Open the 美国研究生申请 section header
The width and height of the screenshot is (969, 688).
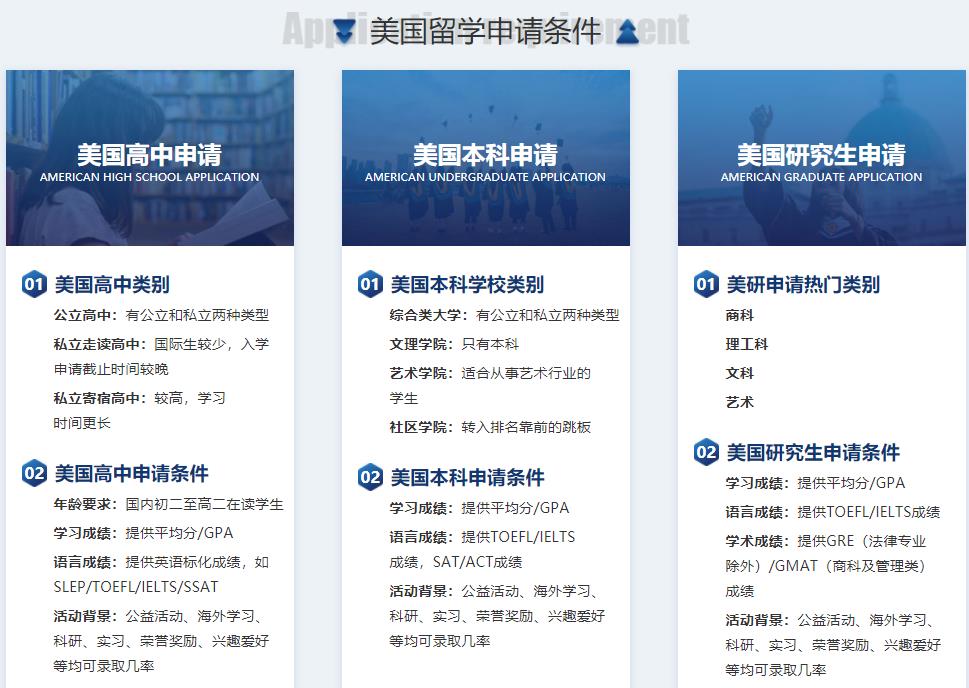(822, 155)
